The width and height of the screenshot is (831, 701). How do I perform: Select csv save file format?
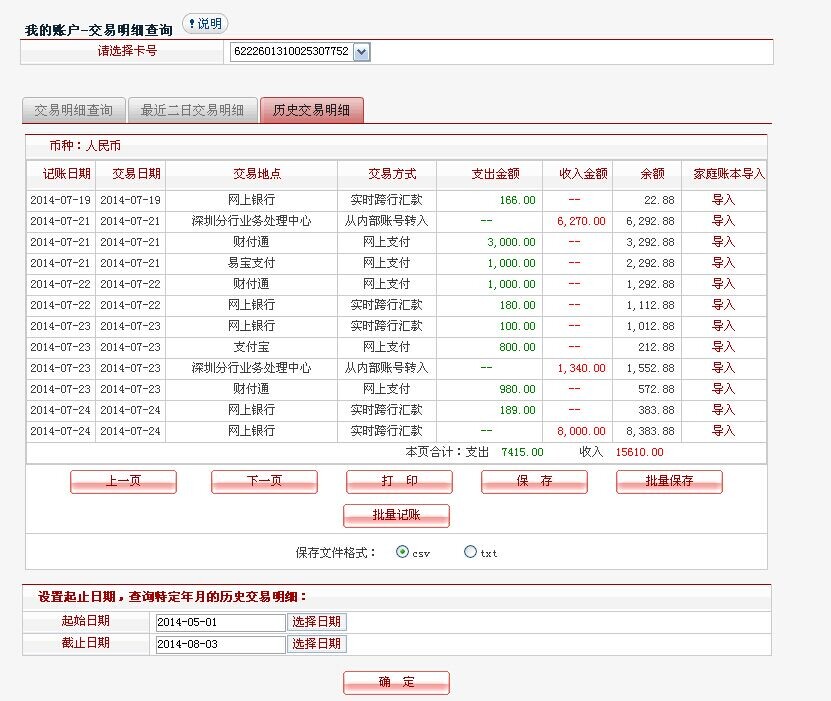(x=402, y=552)
